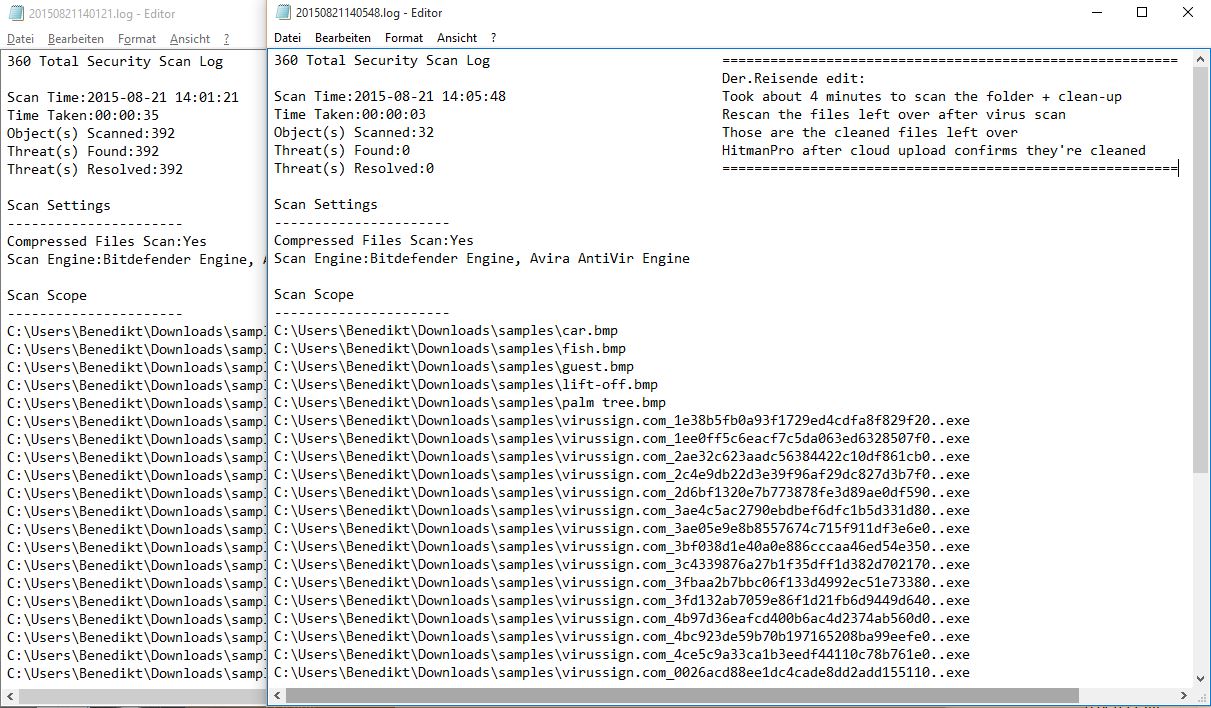The width and height of the screenshot is (1211, 708).
Task: Open Datei menu in the 20150821140548.log editor
Action: coord(287,38)
